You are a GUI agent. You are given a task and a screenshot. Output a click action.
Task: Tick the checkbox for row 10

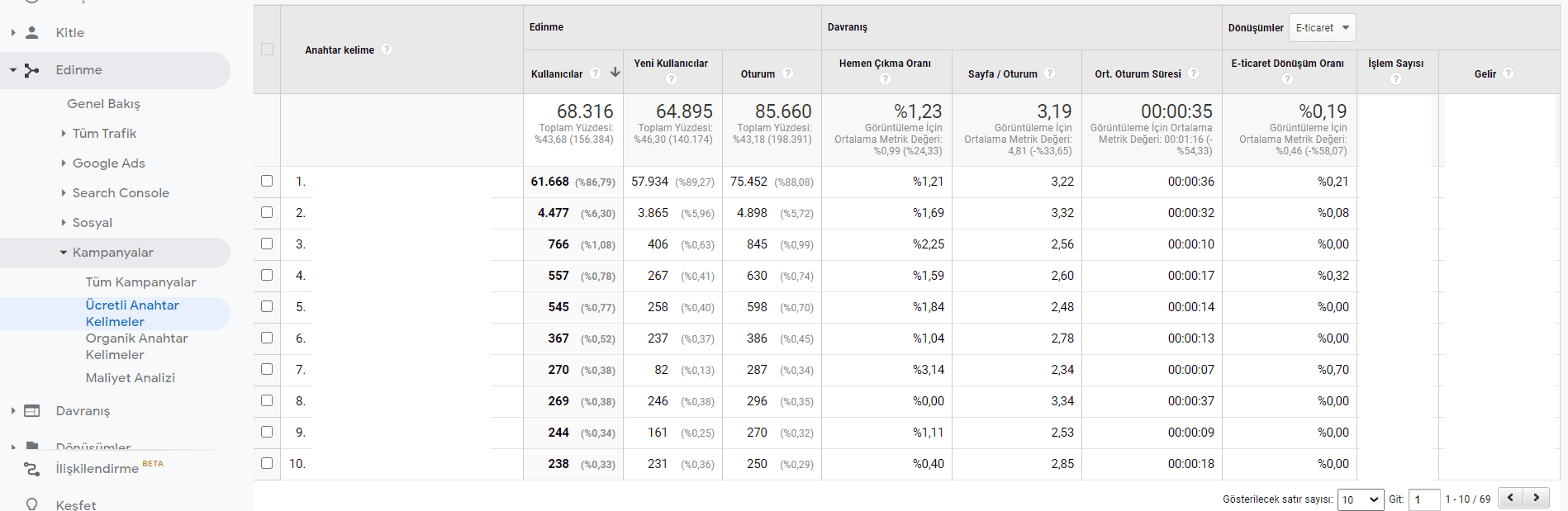[x=267, y=463]
